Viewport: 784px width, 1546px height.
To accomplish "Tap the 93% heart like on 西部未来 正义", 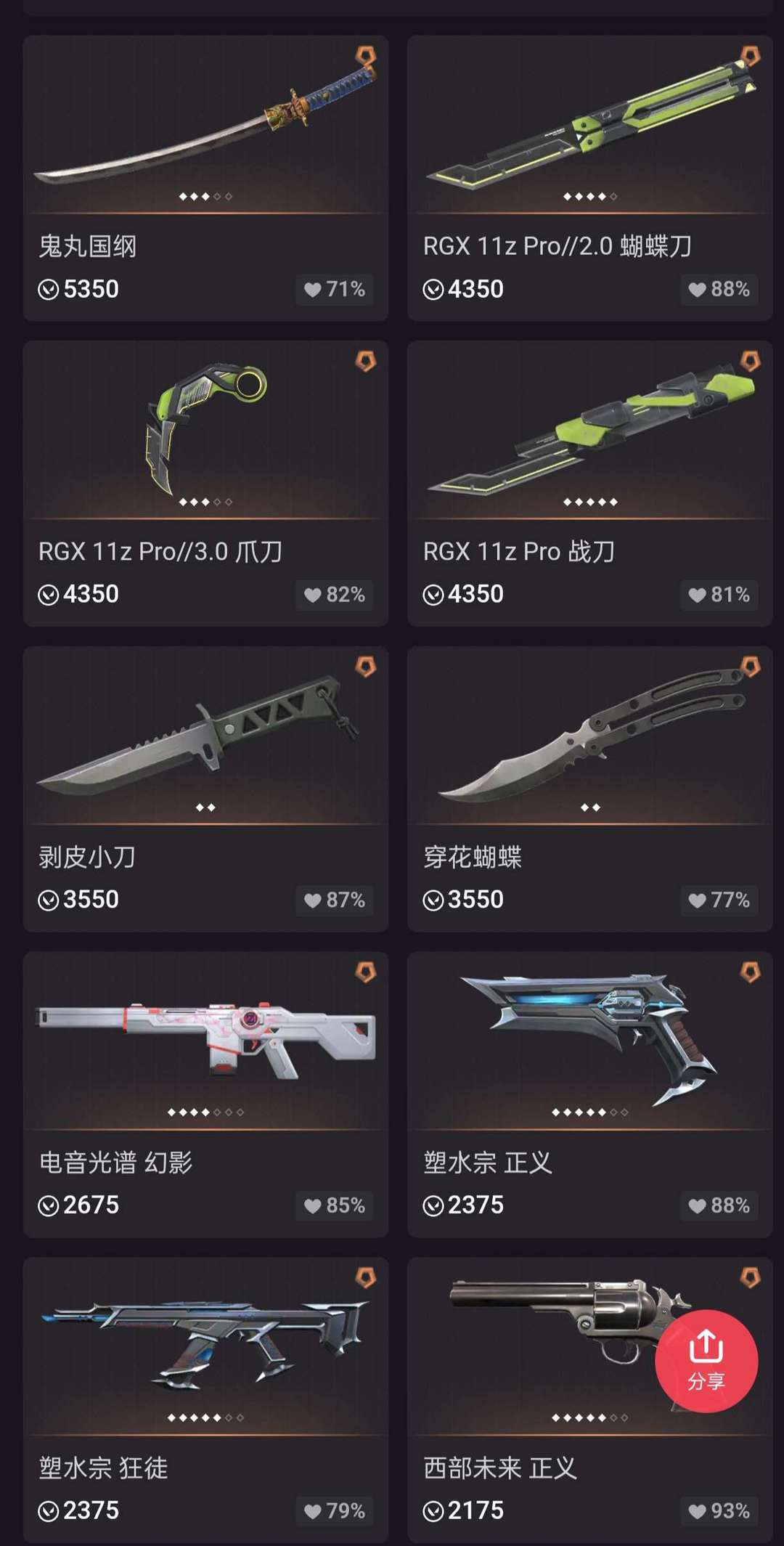I will pyautogui.click(x=719, y=1510).
